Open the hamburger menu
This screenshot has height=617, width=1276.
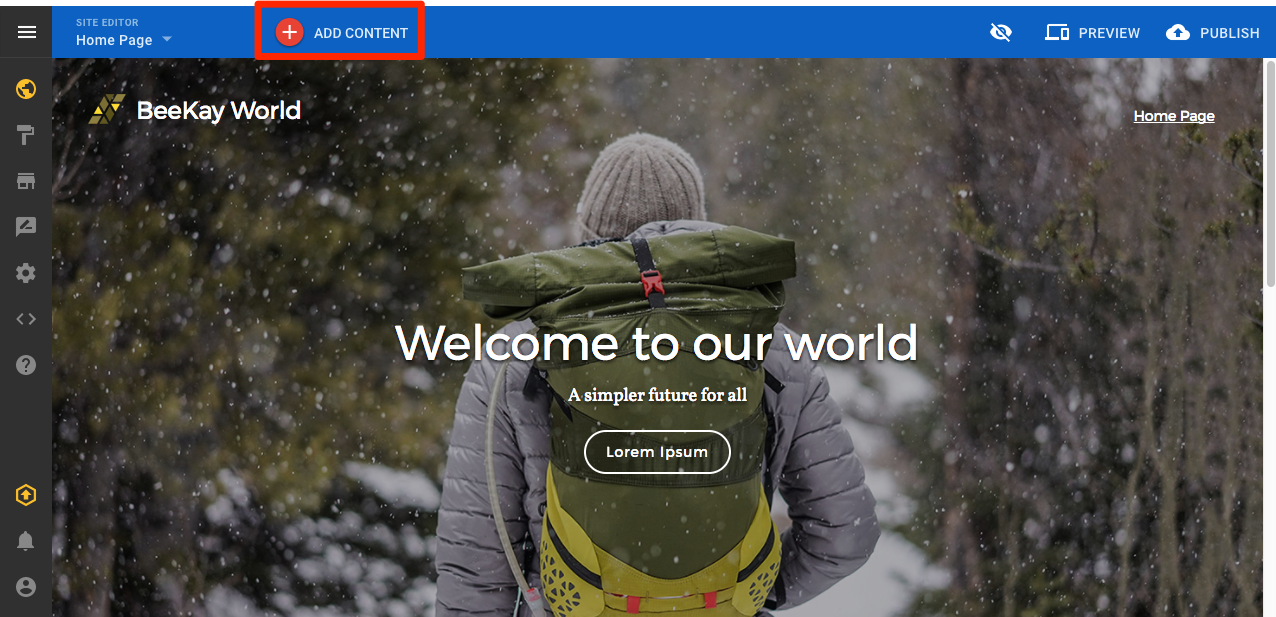pyautogui.click(x=27, y=32)
